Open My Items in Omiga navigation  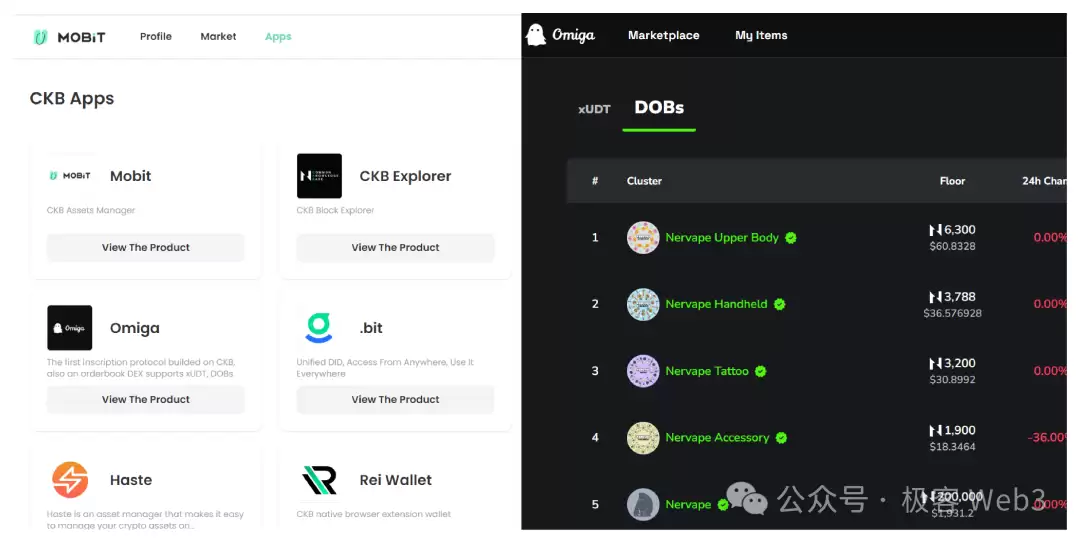coord(761,35)
